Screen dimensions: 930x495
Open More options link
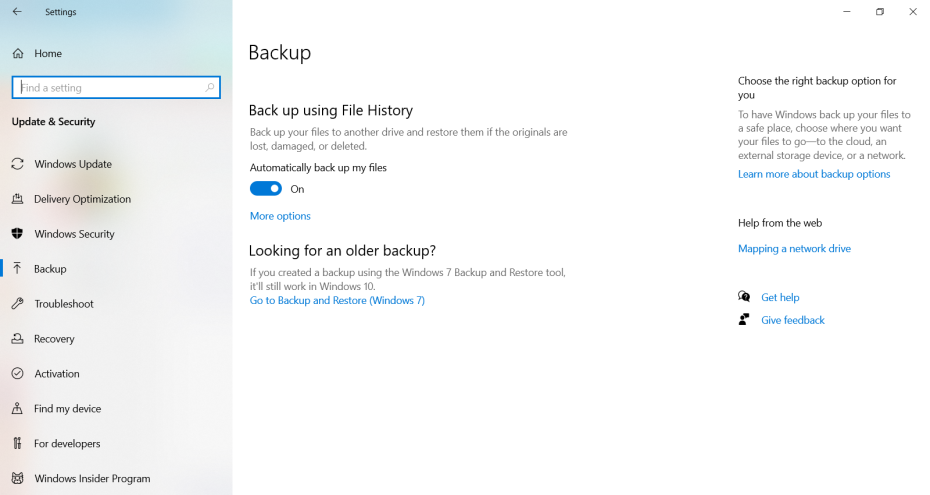pyautogui.click(x=280, y=216)
